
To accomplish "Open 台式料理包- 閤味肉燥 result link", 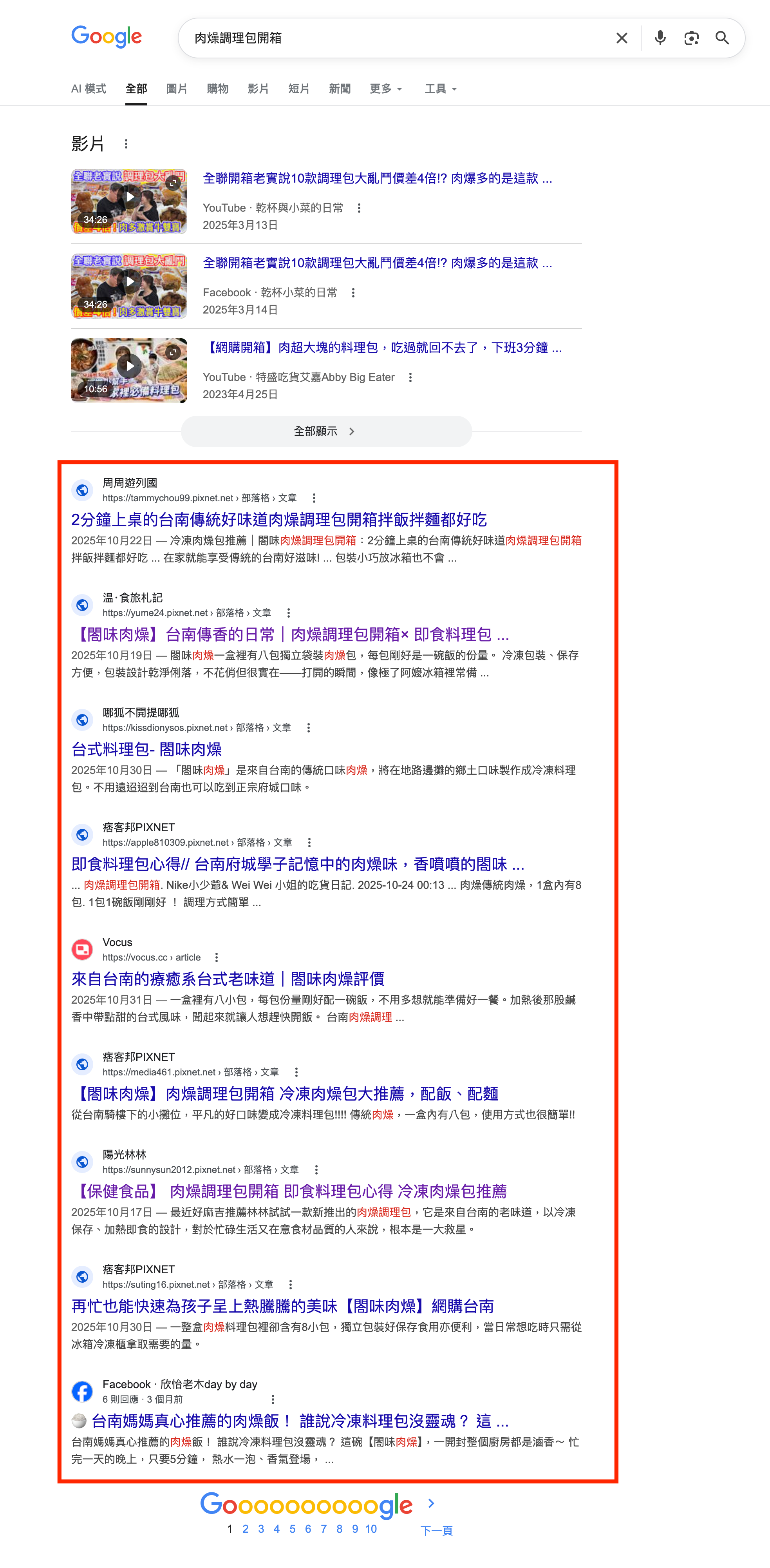I will pyautogui.click(x=146, y=749).
